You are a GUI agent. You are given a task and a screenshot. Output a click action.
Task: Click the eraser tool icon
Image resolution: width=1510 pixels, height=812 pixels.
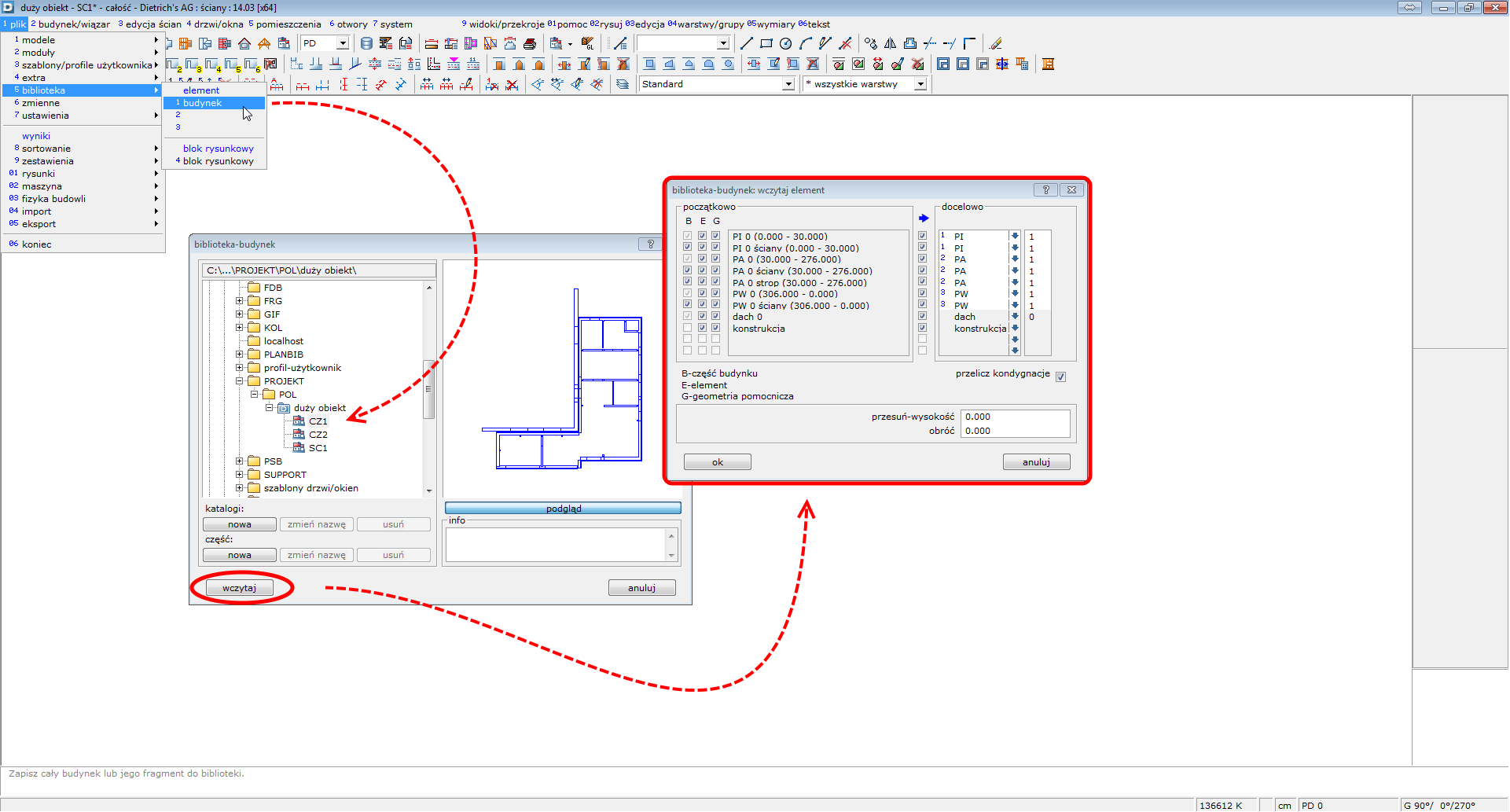click(995, 44)
